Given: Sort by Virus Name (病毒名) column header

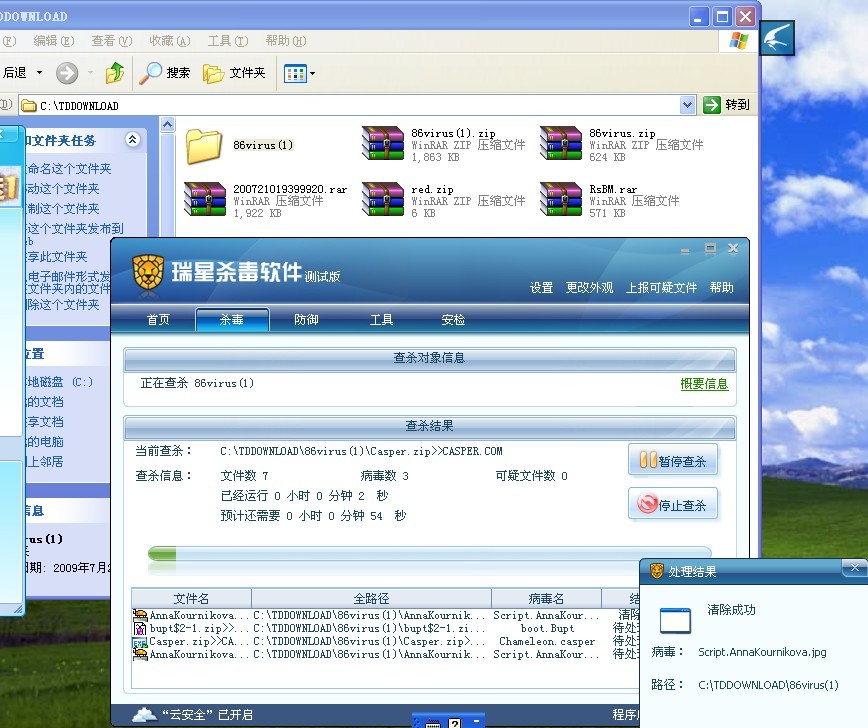Looking at the screenshot, I should pyautogui.click(x=546, y=598).
